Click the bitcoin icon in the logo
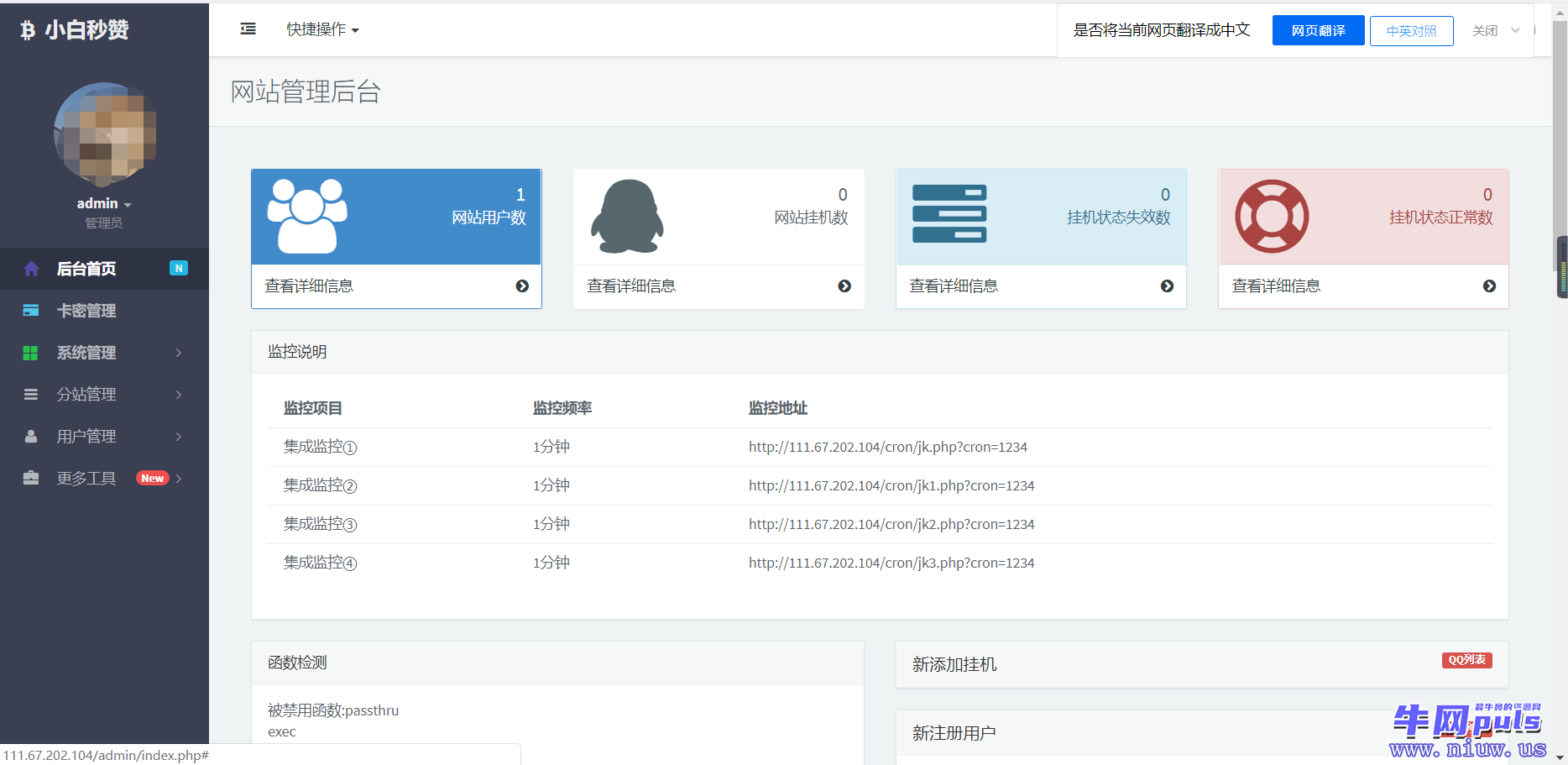 pyautogui.click(x=28, y=30)
